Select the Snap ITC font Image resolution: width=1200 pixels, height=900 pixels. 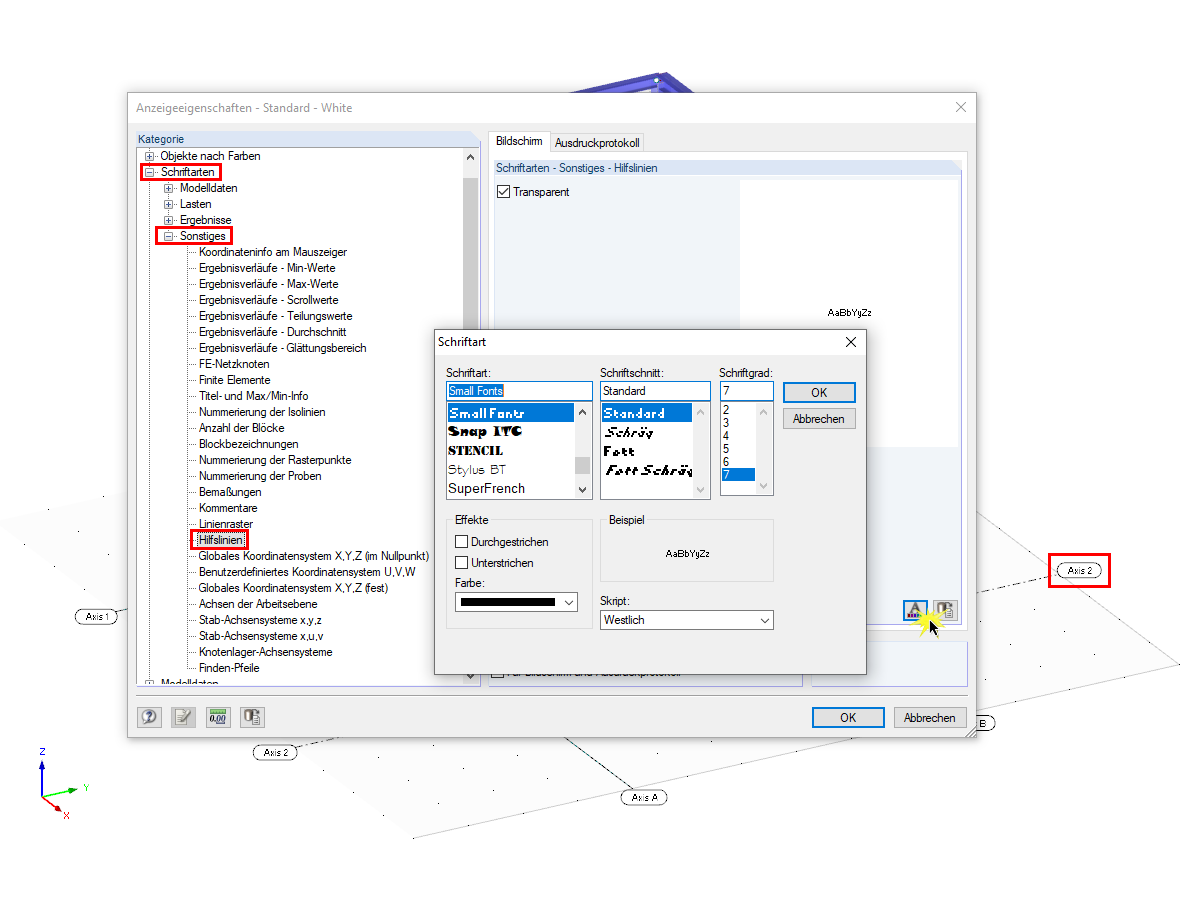point(485,432)
